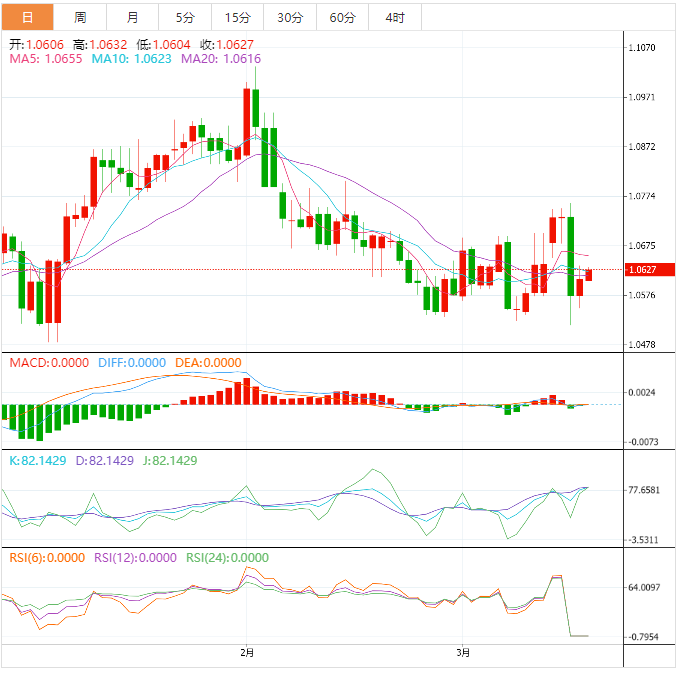Open the 月 monthly chart tab
Screen dimensions: 681x677
point(132,17)
